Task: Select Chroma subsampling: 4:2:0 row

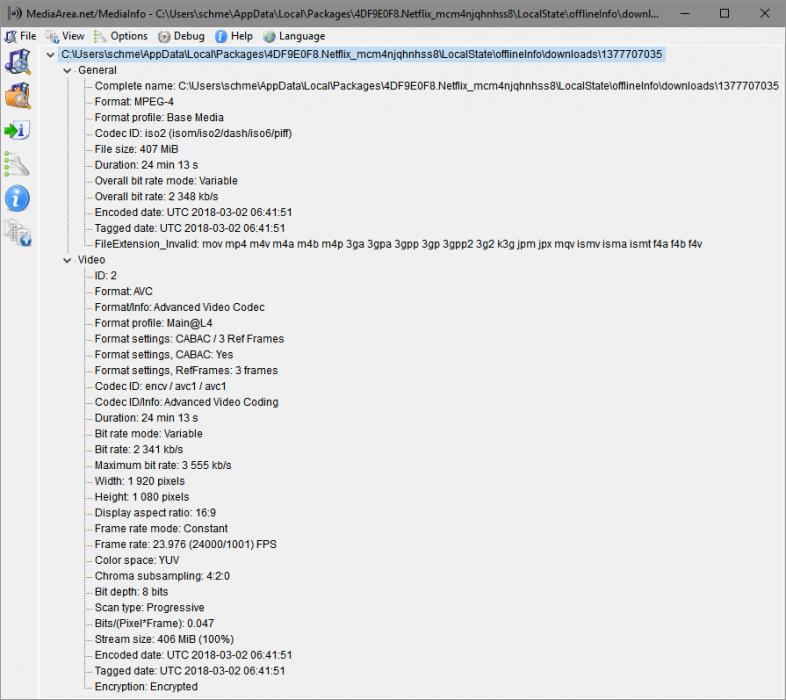Action: click(x=162, y=576)
